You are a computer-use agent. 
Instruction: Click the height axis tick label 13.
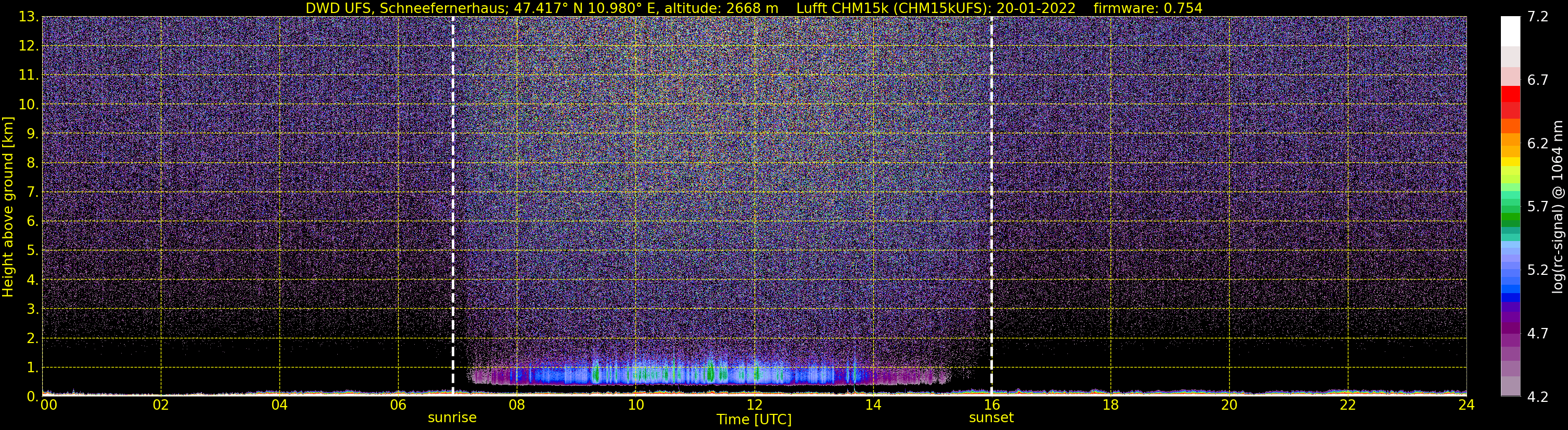click(29, 17)
